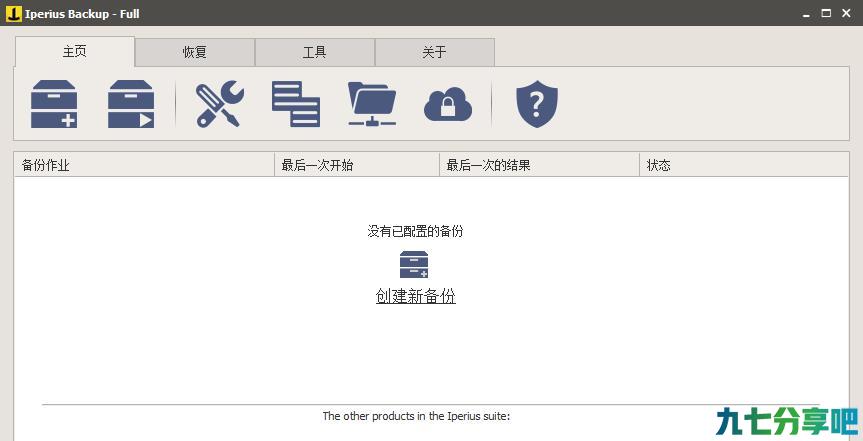Screen dimensions: 863x441
Task: Click the create new backup toolbar icon
Action: (54, 104)
